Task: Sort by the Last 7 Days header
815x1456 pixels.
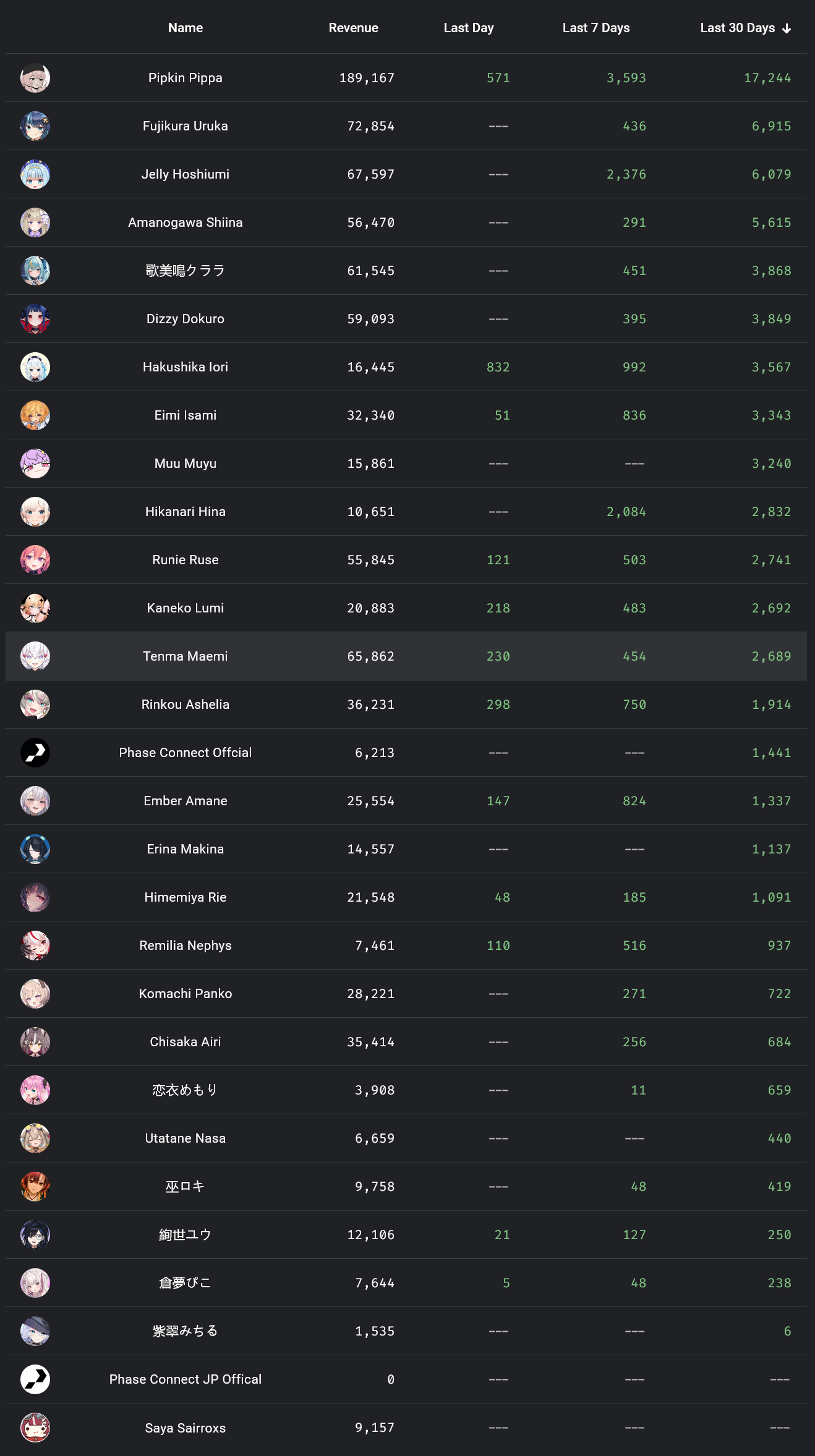Action: point(595,28)
